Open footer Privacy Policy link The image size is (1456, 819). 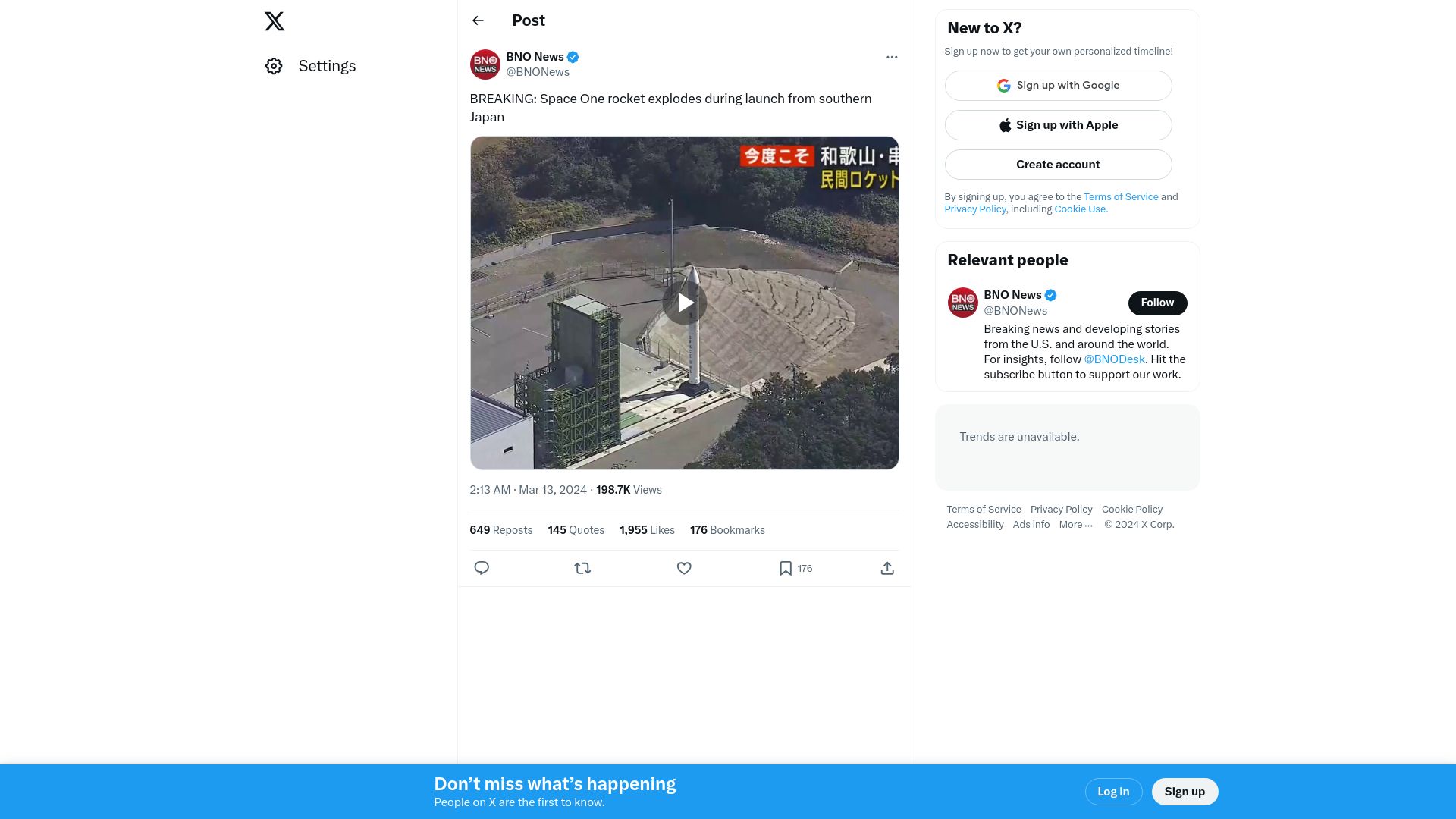1061,510
